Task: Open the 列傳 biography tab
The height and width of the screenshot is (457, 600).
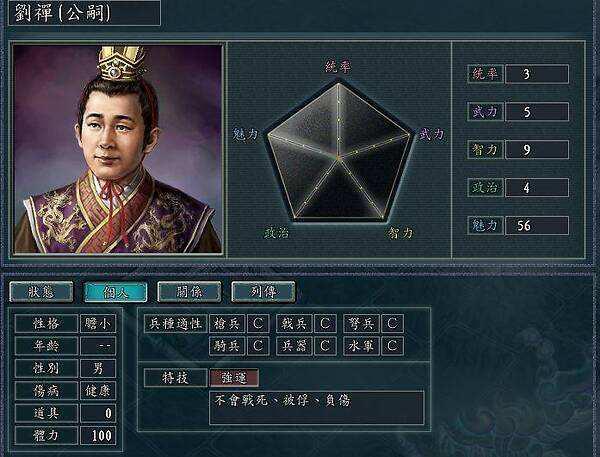Action: 263,292
